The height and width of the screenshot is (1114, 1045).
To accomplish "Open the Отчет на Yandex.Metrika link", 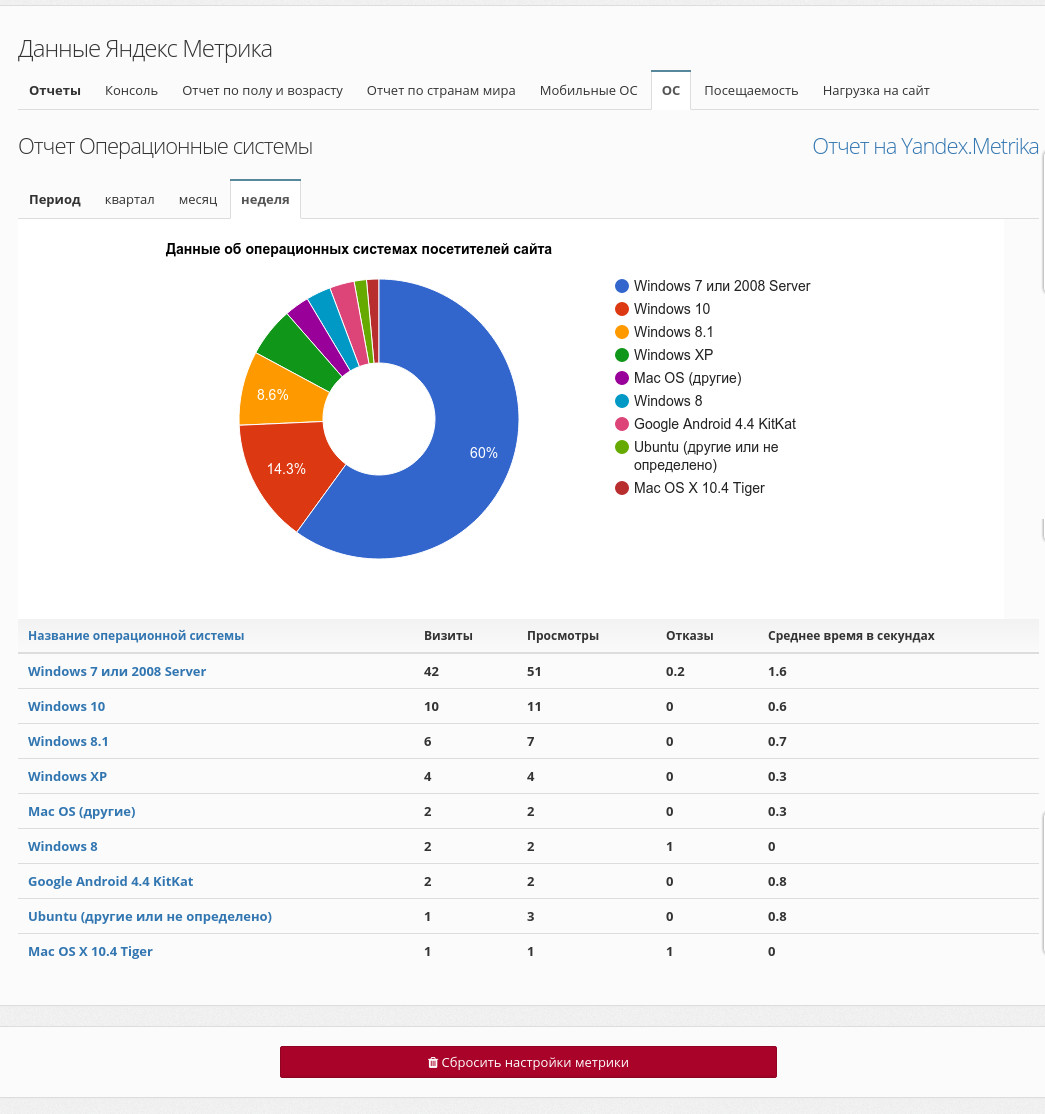I will point(925,147).
